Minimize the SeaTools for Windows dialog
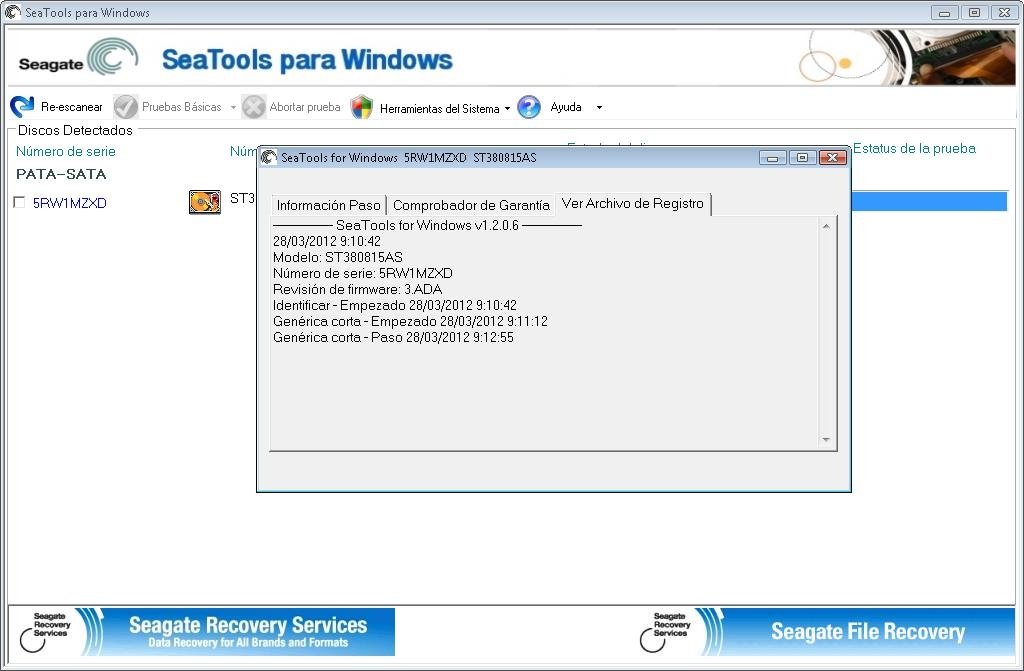The height and width of the screenshot is (671, 1024). (773, 157)
